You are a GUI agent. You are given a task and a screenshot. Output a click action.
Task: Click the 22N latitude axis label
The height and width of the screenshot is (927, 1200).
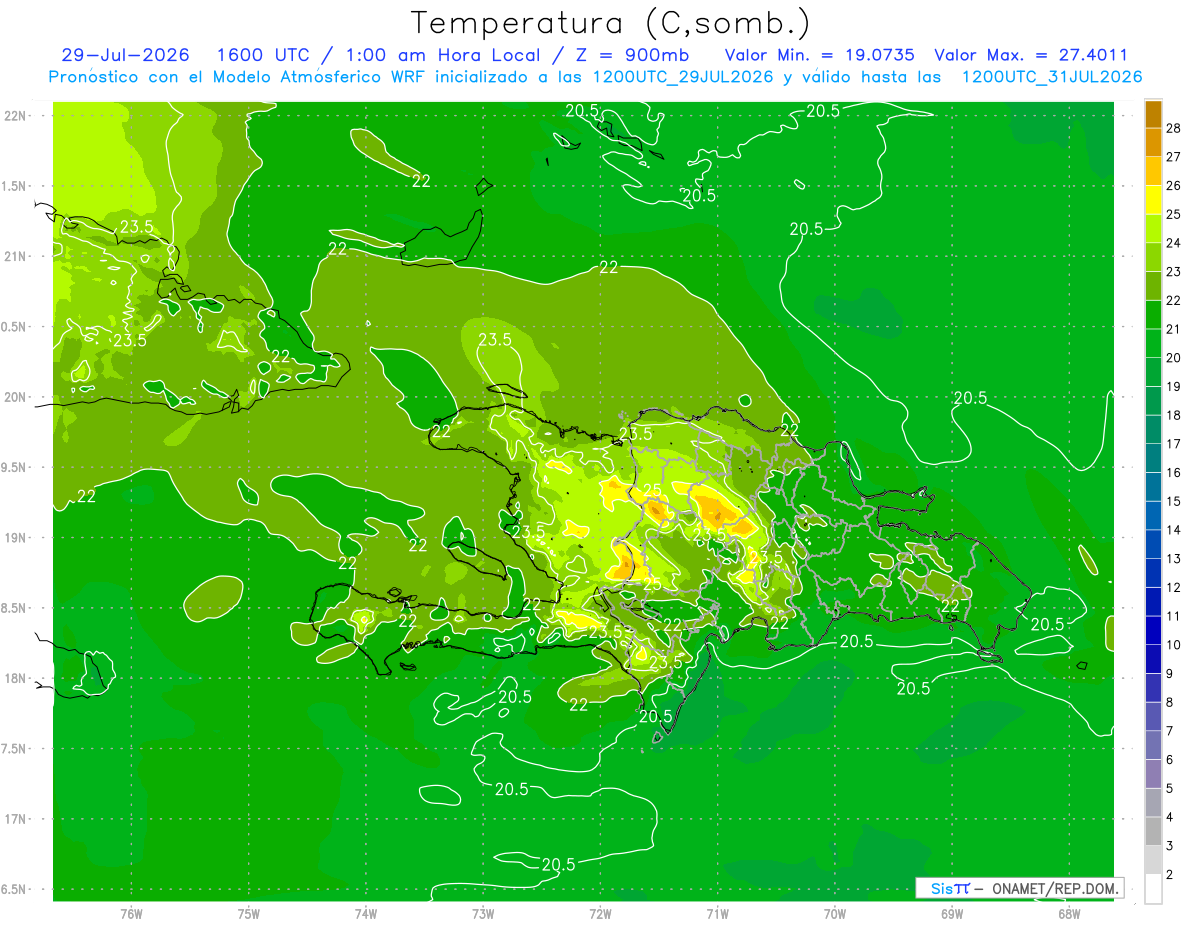[16, 115]
